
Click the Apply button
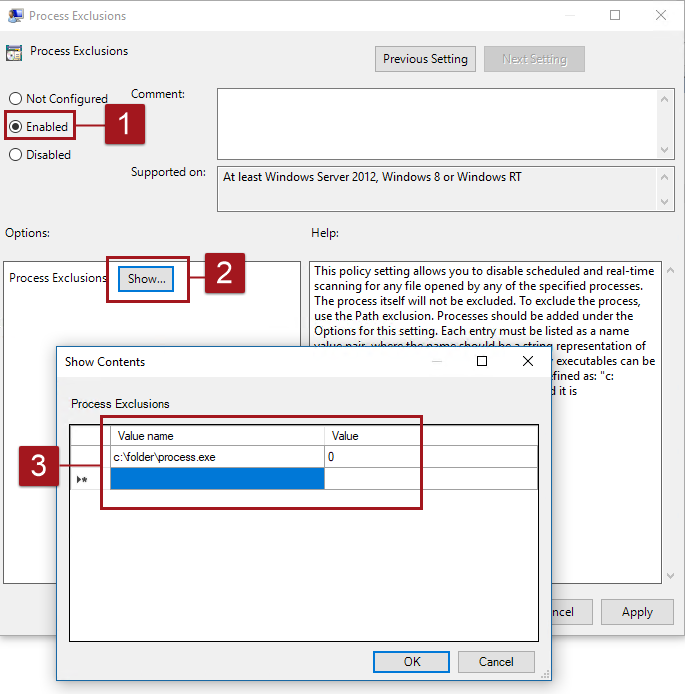(637, 612)
